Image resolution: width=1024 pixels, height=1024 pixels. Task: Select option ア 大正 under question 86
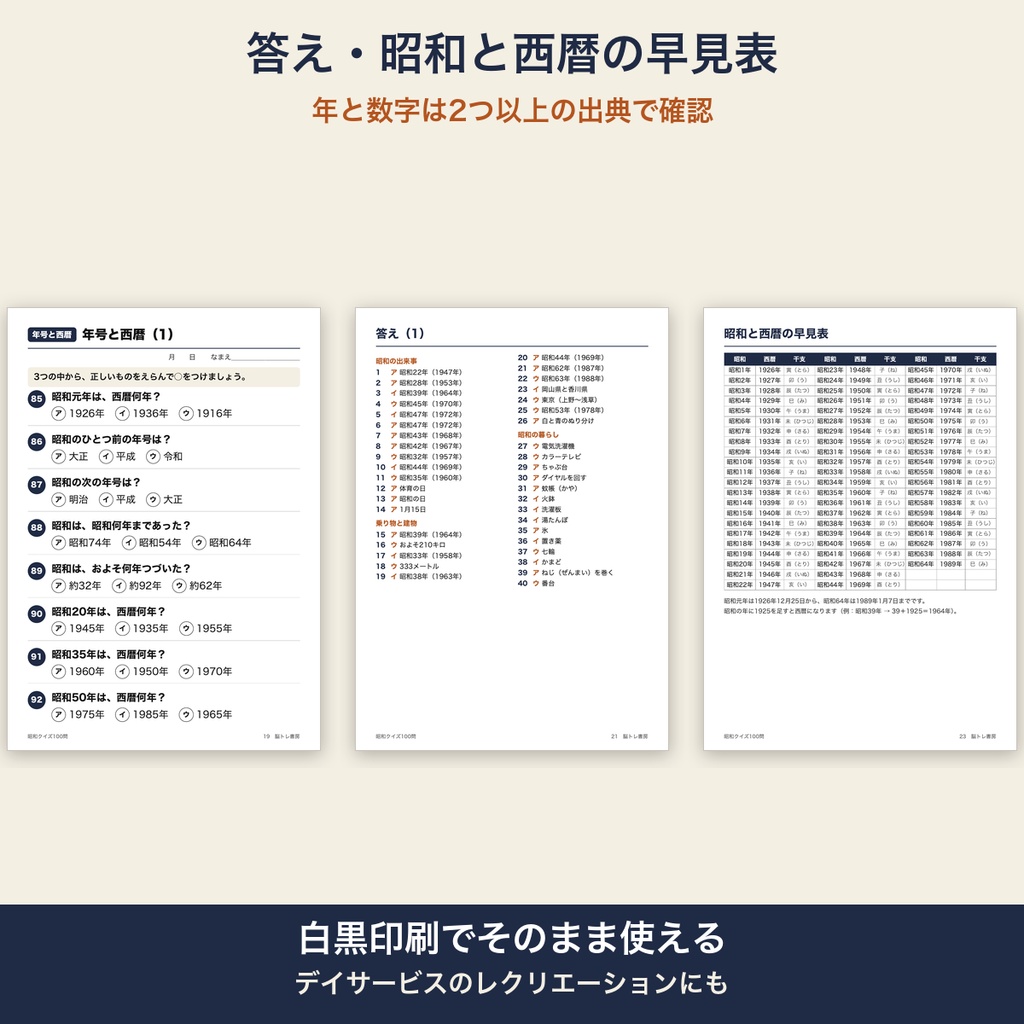pyautogui.click(x=70, y=456)
